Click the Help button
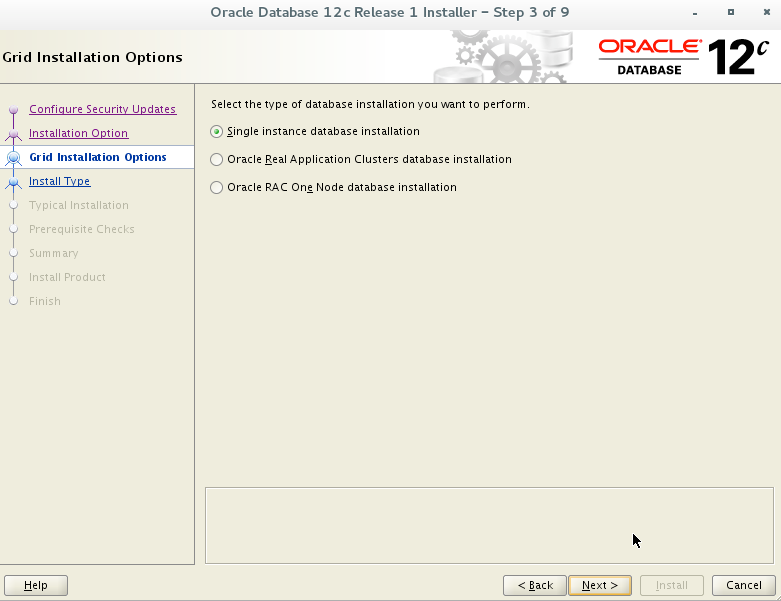 click(x=36, y=585)
